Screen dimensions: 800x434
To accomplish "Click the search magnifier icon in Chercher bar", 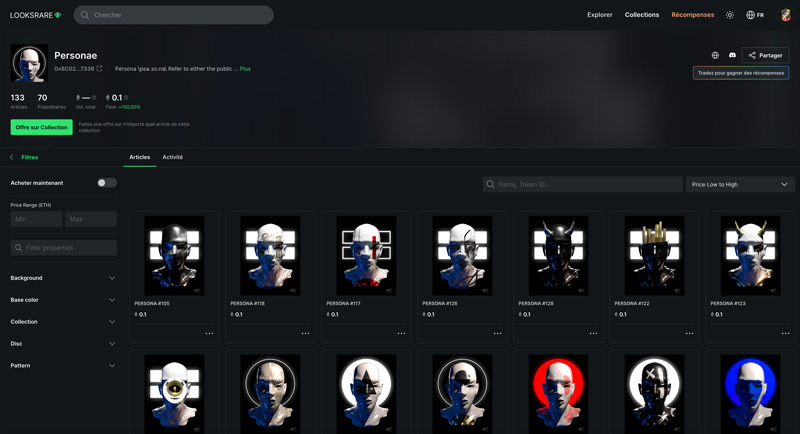I will [x=85, y=15].
